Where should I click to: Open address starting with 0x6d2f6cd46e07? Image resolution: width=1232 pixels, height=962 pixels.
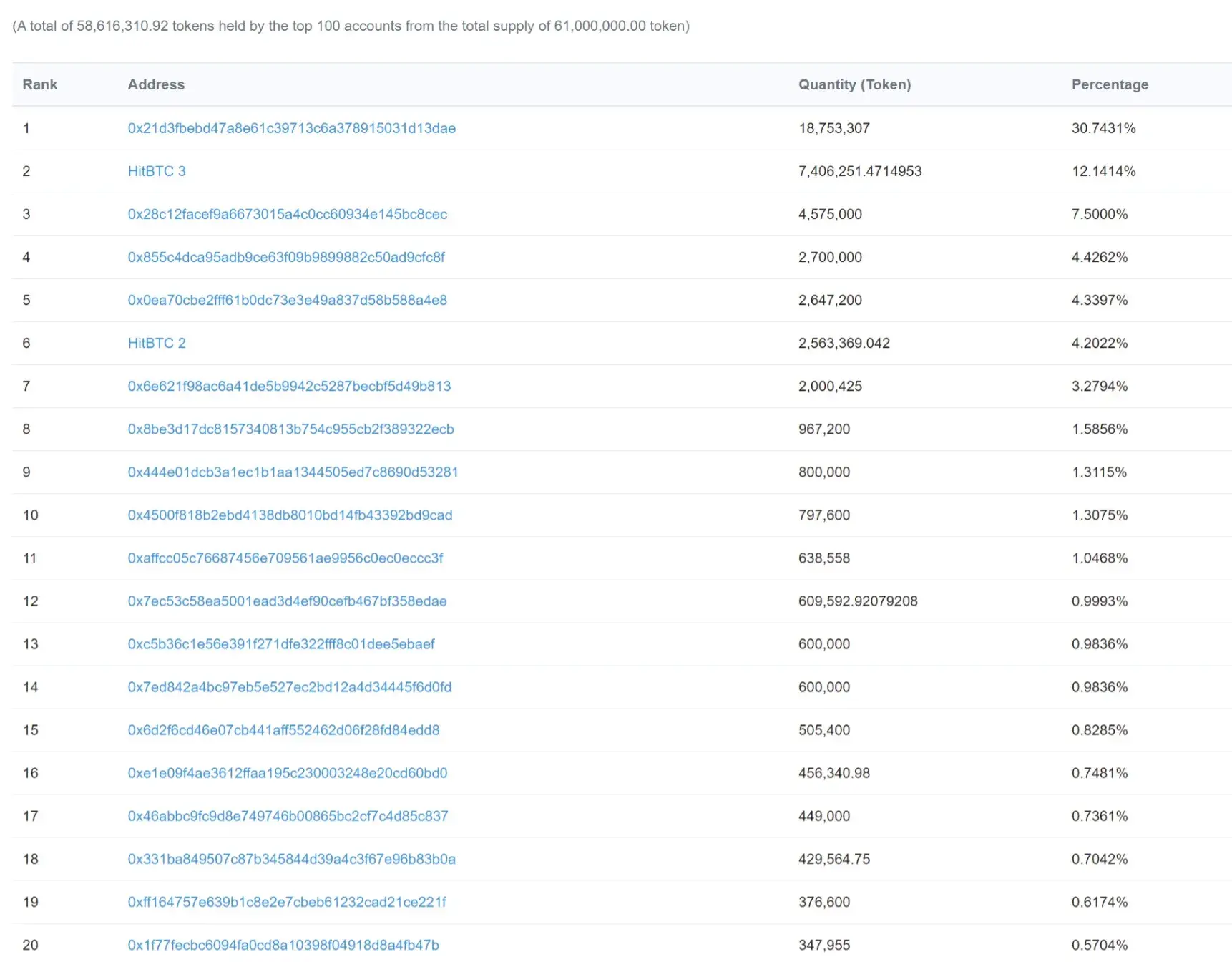coord(283,729)
